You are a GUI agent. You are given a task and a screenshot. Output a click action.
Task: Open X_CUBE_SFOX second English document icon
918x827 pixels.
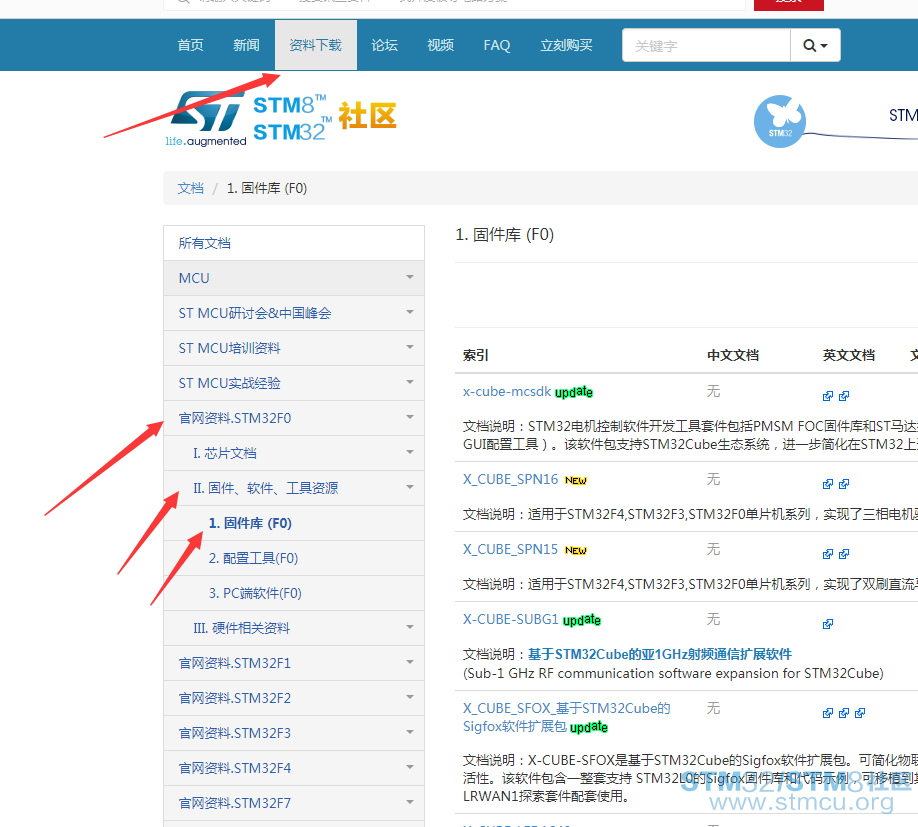pos(844,713)
